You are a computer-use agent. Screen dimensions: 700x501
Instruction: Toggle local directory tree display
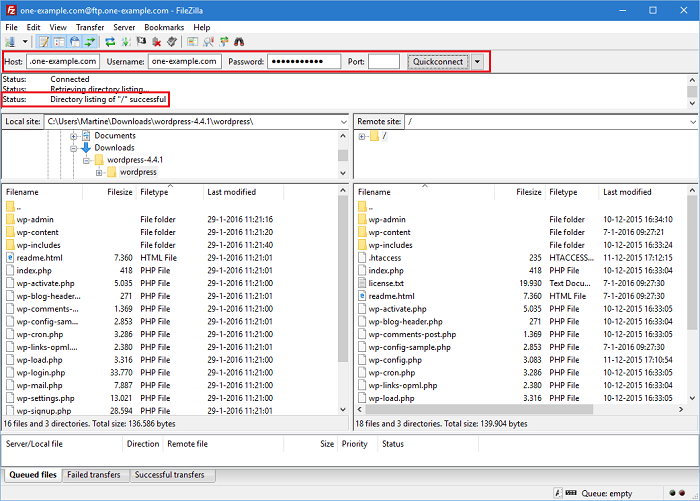tap(59, 42)
